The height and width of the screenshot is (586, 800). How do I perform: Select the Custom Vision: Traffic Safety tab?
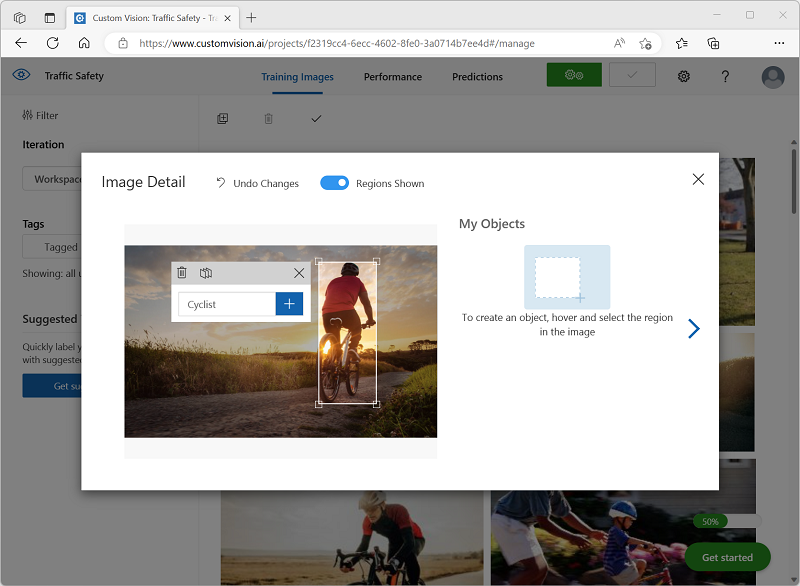(x=152, y=18)
